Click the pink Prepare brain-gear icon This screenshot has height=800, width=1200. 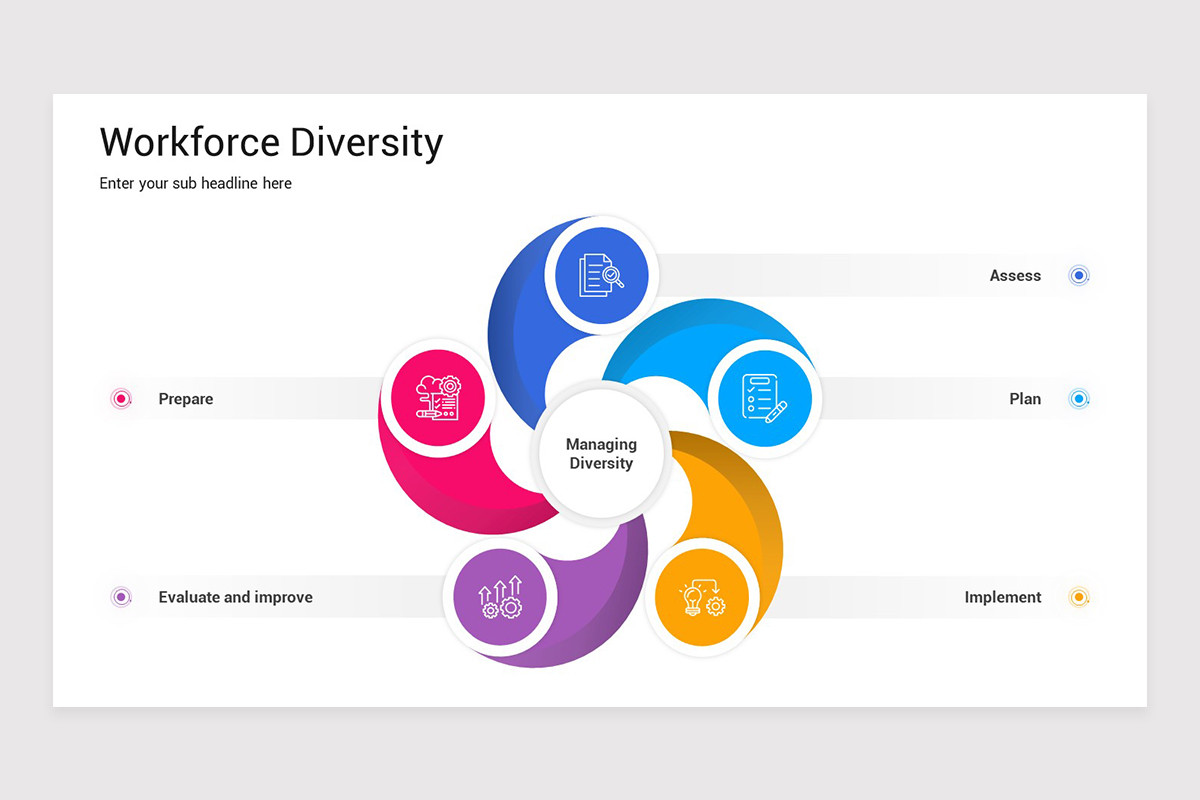pyautogui.click(x=437, y=398)
